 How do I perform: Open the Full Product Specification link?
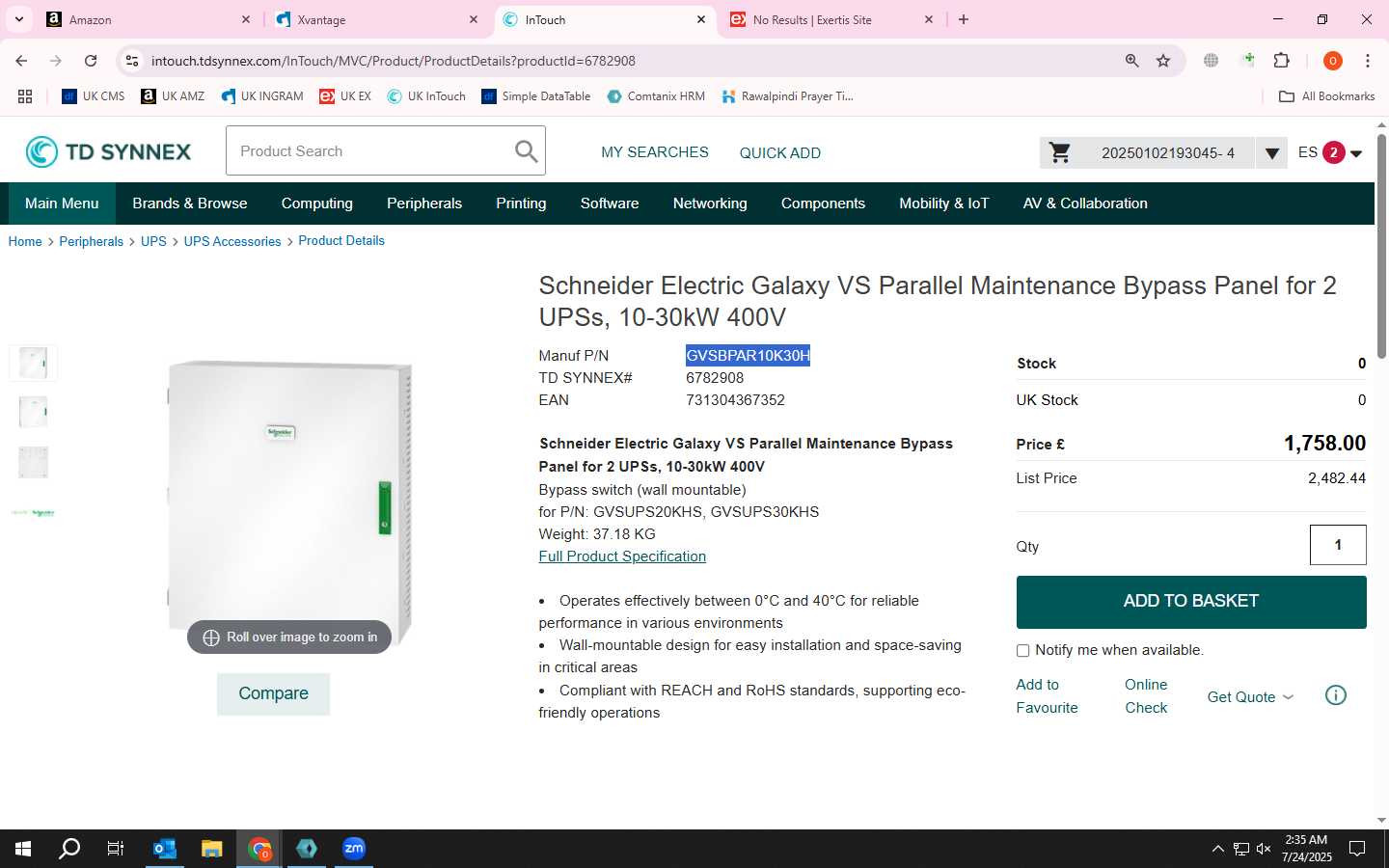point(622,556)
